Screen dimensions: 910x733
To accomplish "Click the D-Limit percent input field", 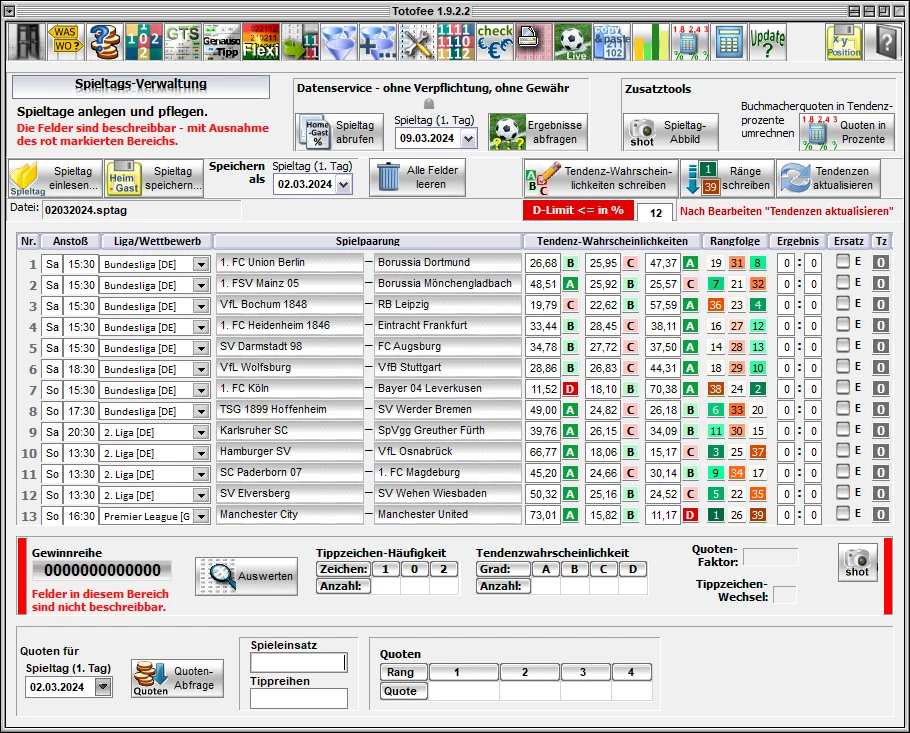I will pos(655,212).
